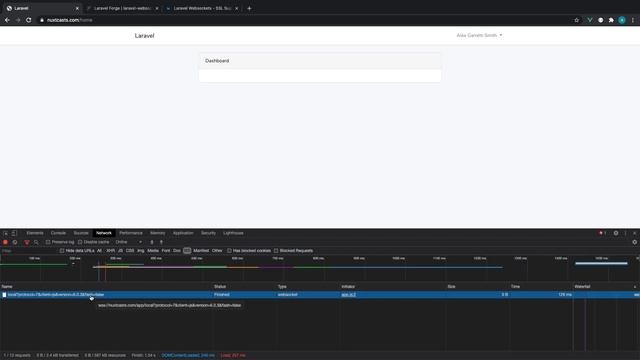Open the DevTools settings gear
This screenshot has height=360, width=640.
click(x=616, y=233)
